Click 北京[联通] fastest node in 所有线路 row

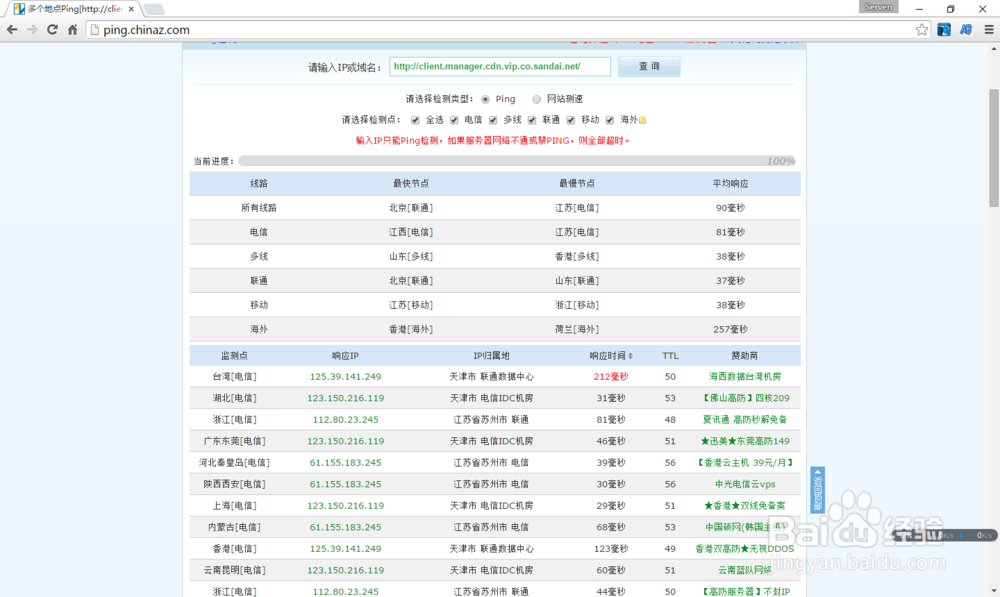tap(411, 208)
